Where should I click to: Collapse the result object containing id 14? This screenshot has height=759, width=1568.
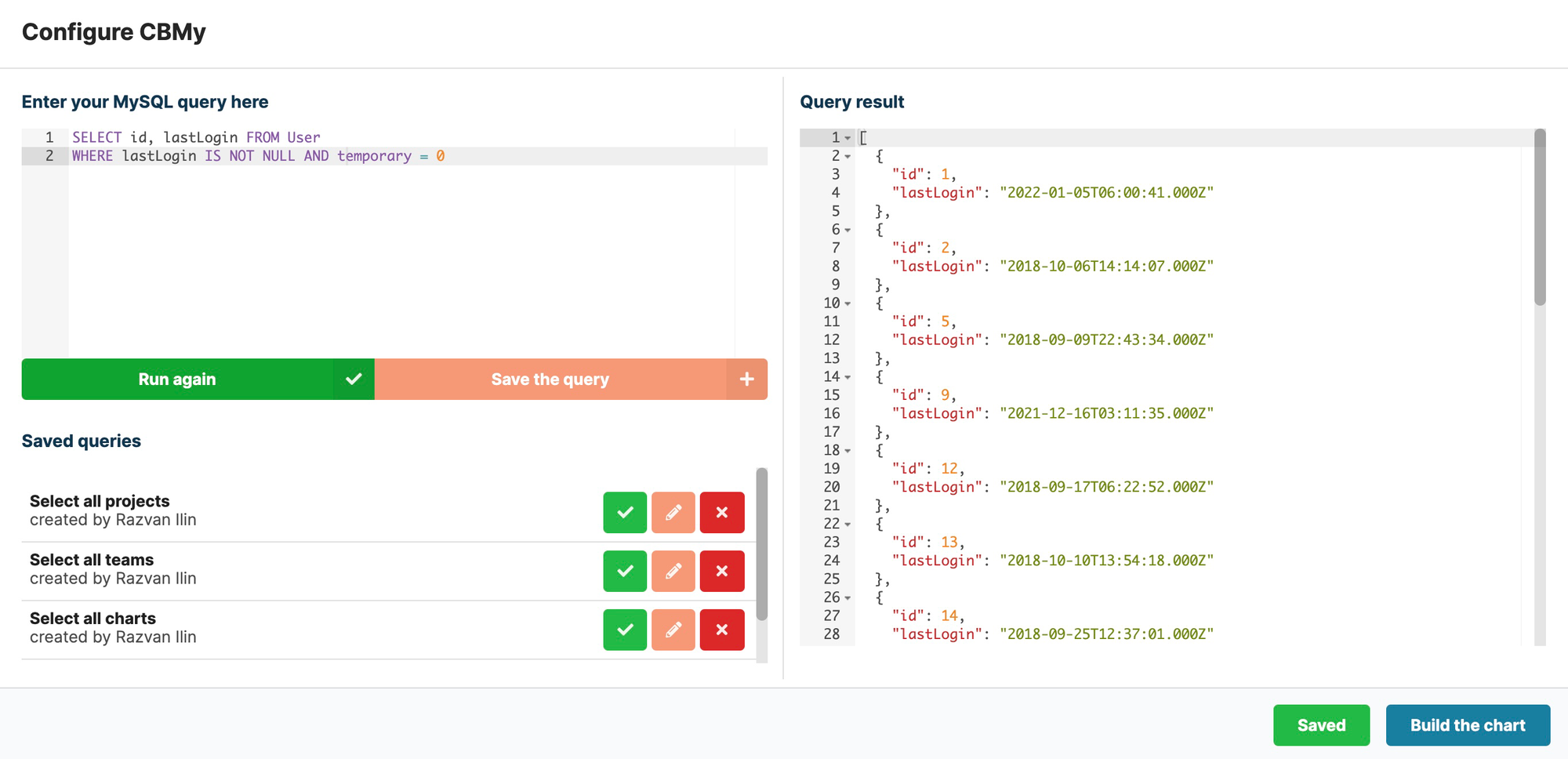(849, 597)
